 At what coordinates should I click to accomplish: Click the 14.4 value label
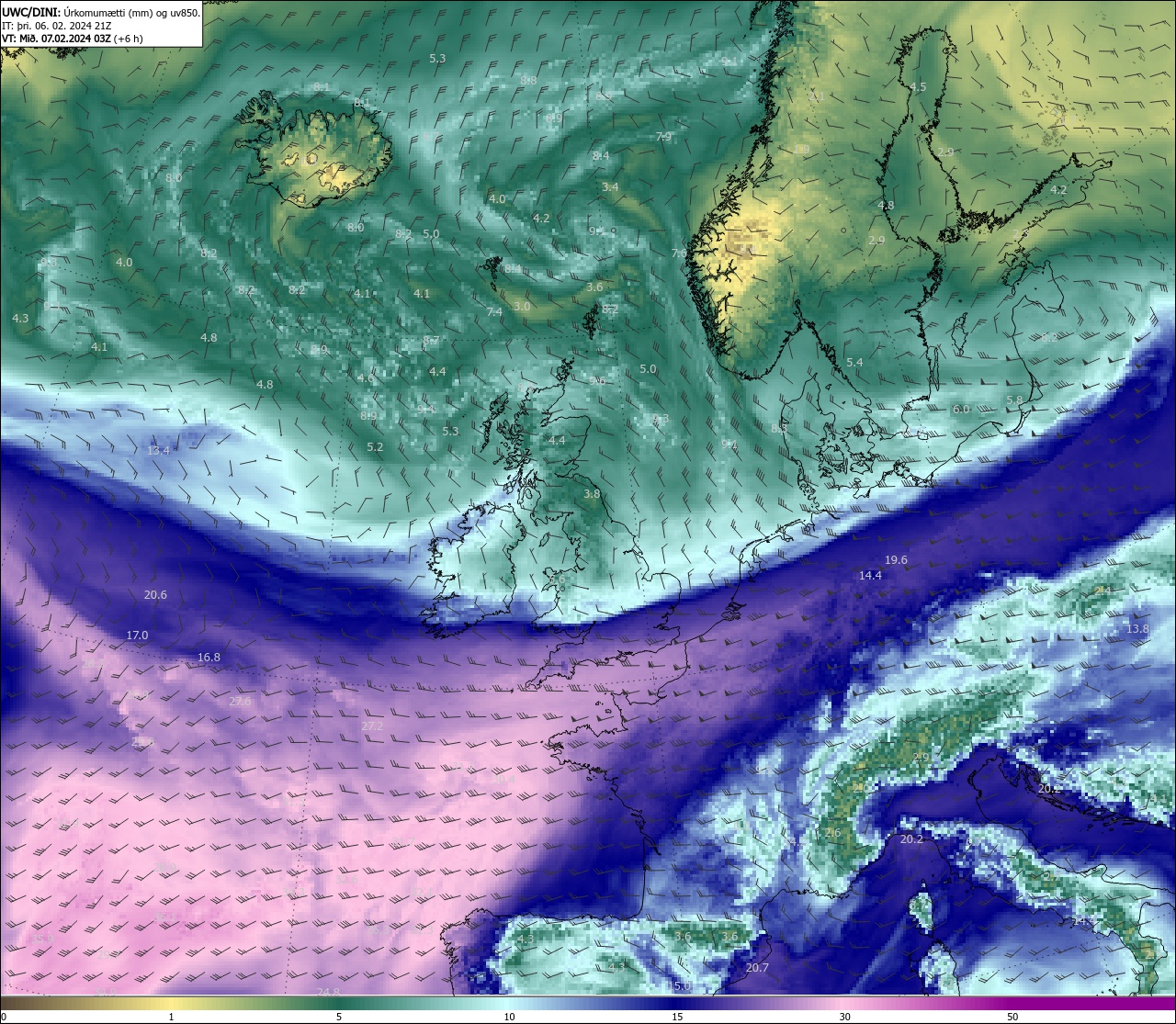870,576
